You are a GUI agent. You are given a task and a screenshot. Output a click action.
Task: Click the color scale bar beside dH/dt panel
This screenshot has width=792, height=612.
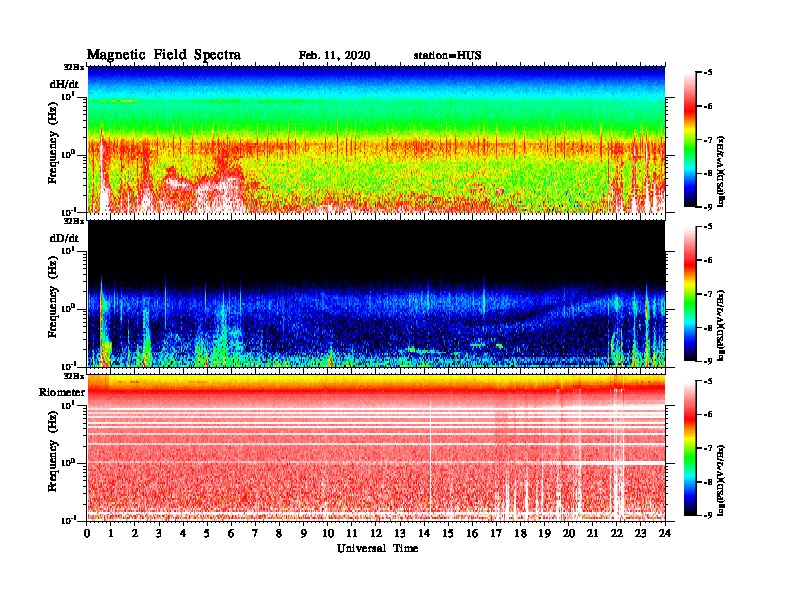(x=690, y=139)
